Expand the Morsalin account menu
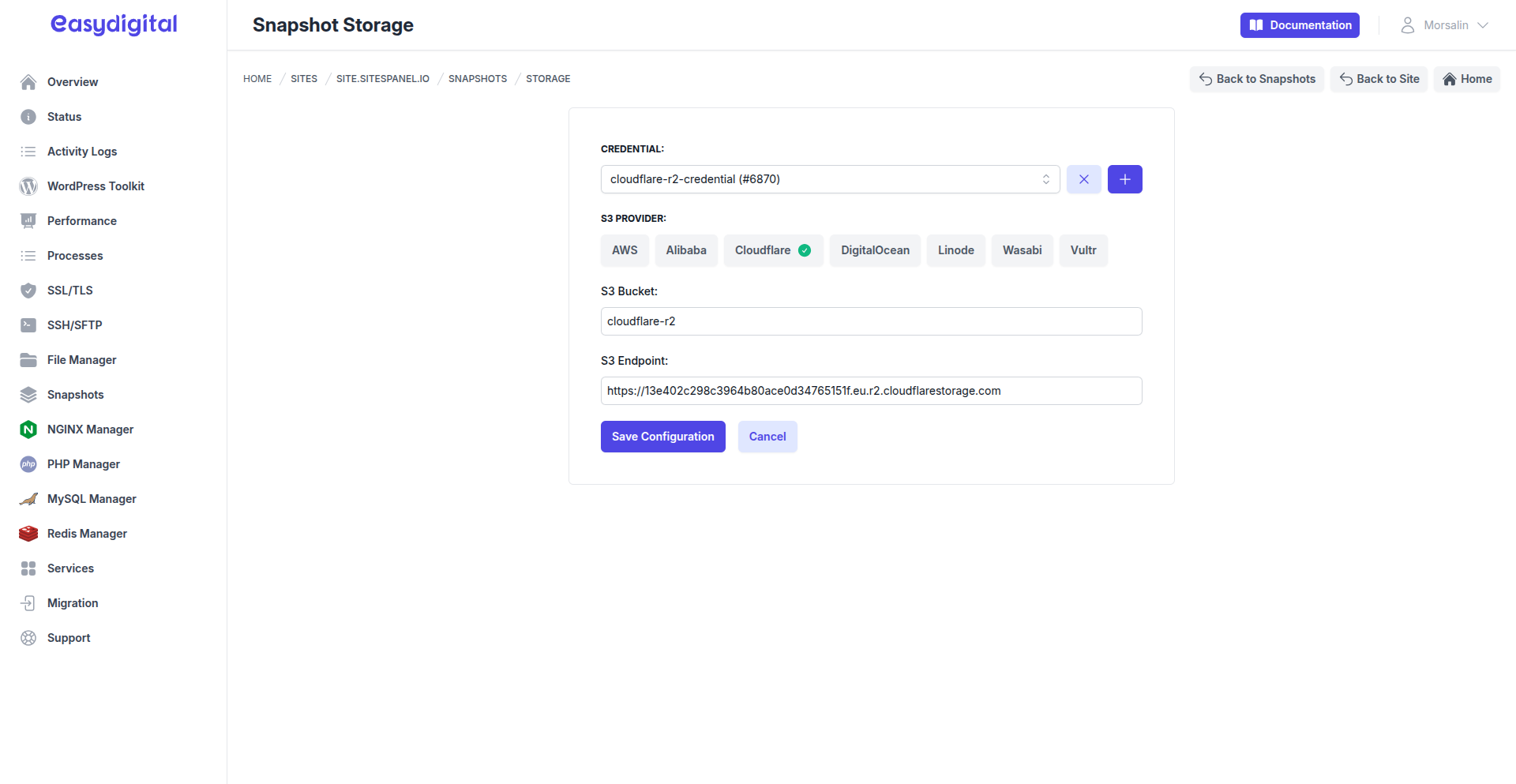The height and width of the screenshot is (784, 1516). [1445, 24]
